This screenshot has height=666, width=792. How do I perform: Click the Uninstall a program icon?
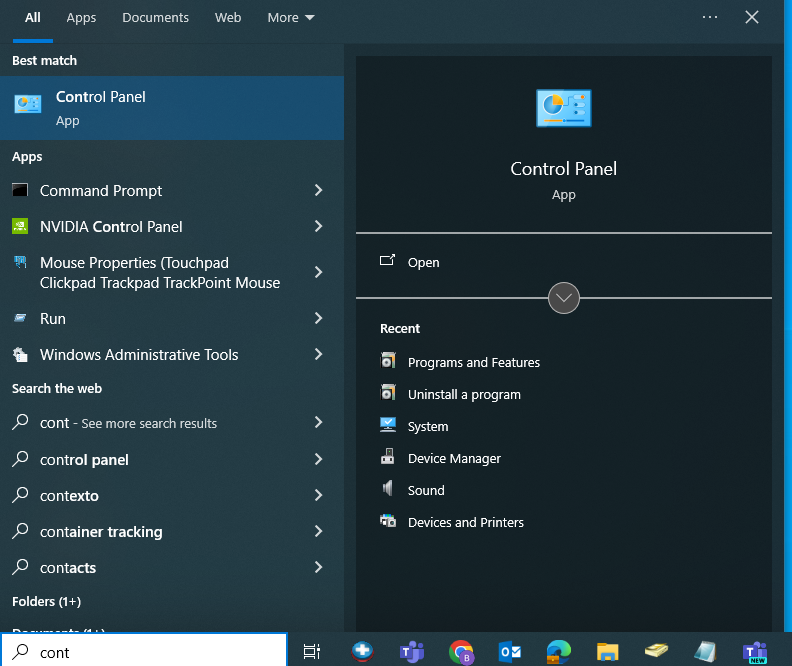pos(388,392)
